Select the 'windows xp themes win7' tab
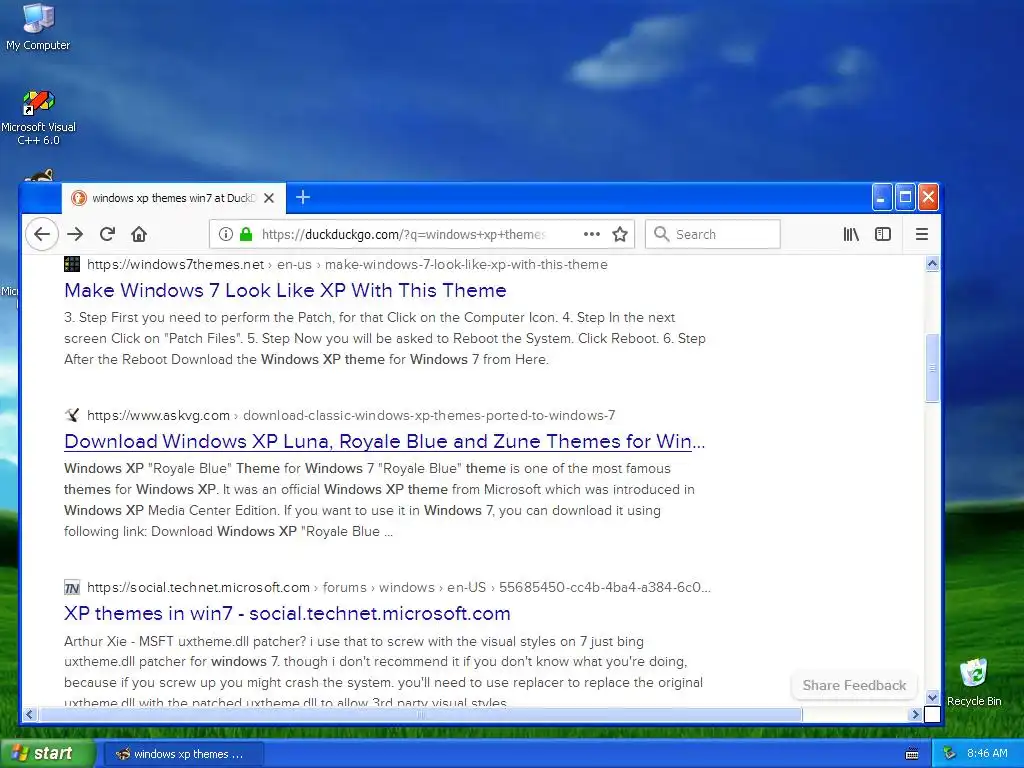 pyautogui.click(x=174, y=198)
